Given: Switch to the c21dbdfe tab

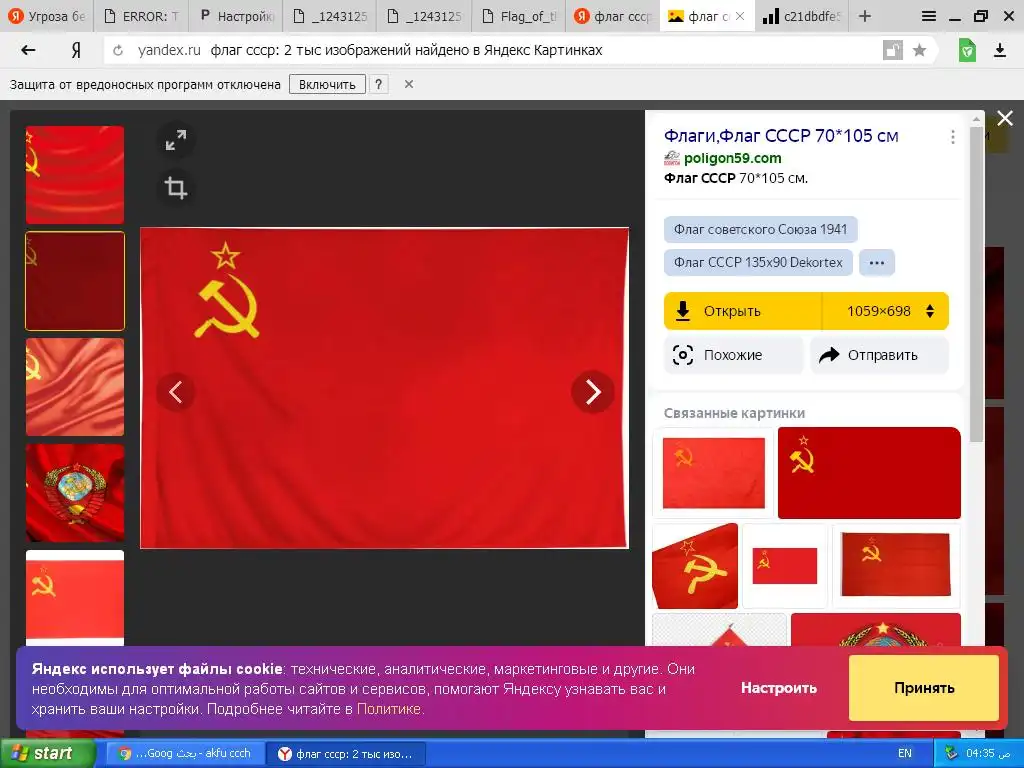Looking at the screenshot, I should [x=801, y=16].
